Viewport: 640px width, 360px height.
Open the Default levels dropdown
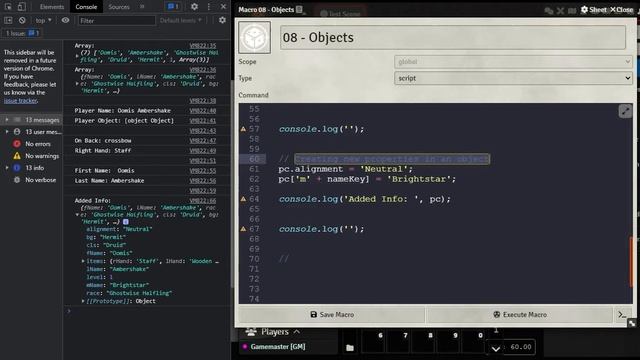[x=180, y=20]
